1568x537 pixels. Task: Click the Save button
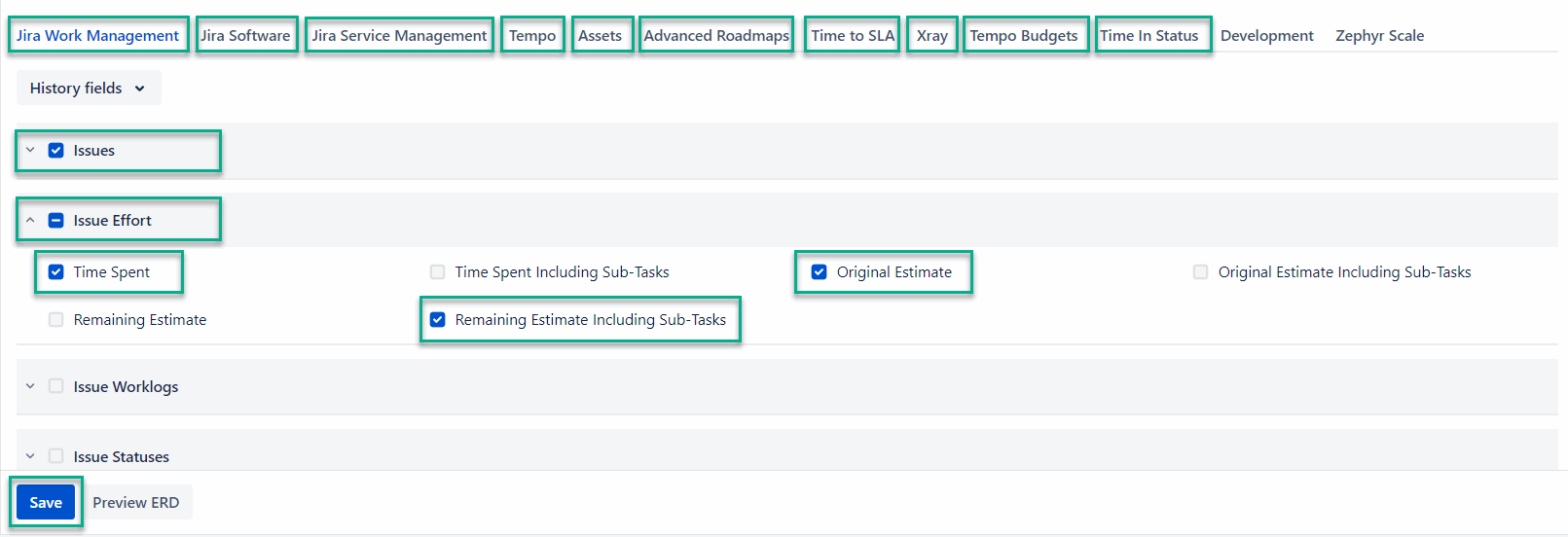pos(46,503)
